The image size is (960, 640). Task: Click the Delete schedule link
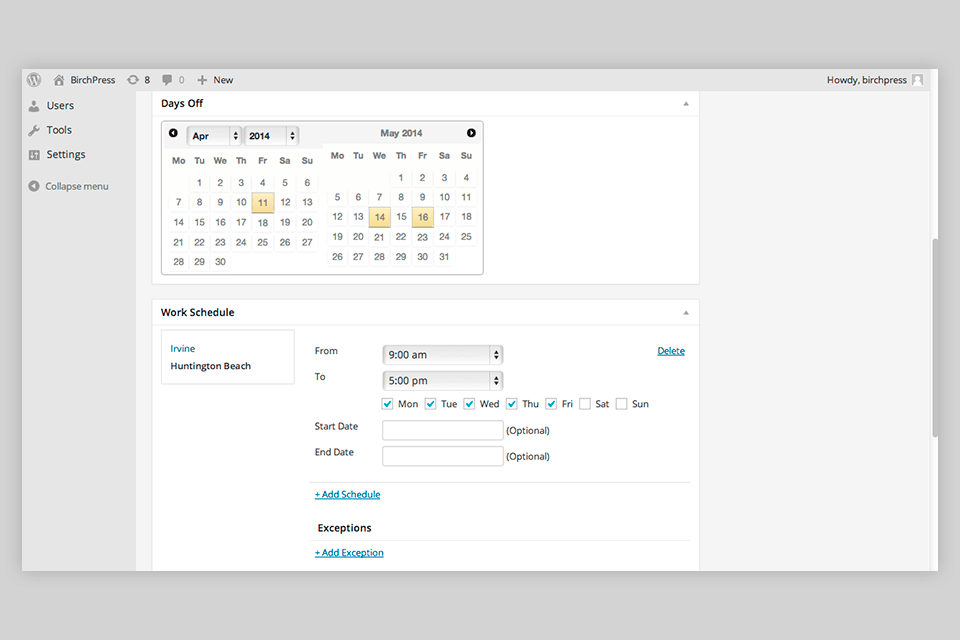(671, 351)
